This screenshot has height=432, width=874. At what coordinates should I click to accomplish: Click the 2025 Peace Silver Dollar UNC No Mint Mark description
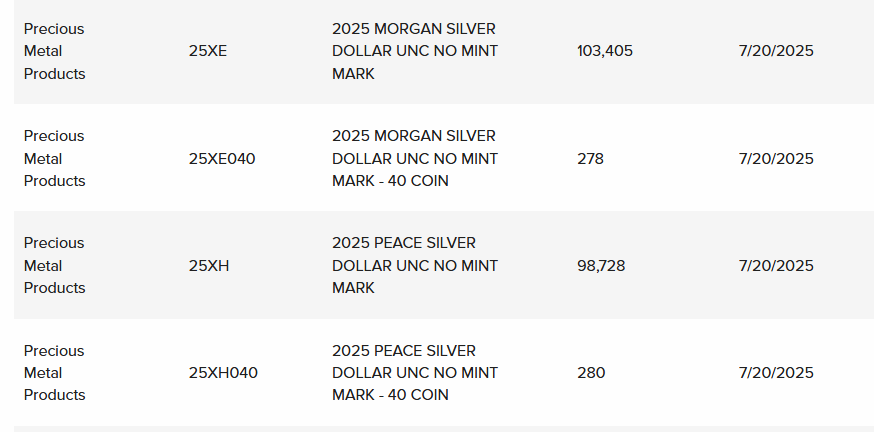click(x=415, y=266)
